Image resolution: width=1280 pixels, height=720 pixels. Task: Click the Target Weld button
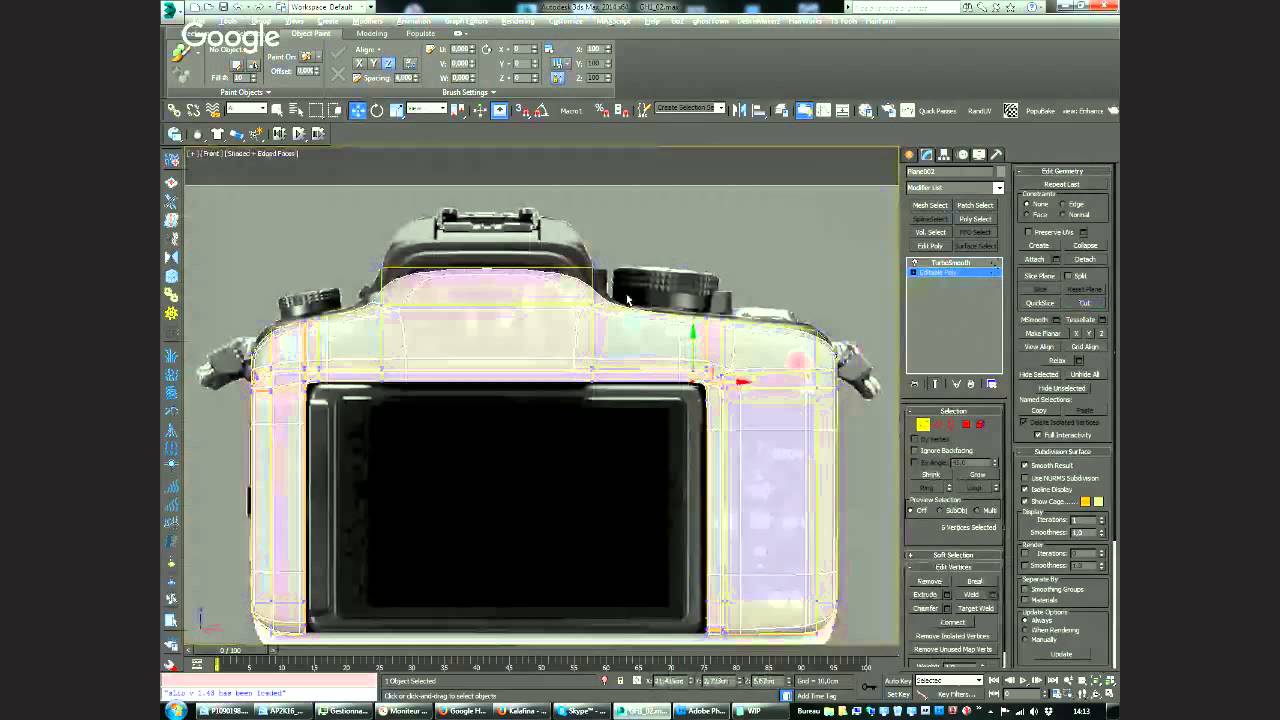976,608
